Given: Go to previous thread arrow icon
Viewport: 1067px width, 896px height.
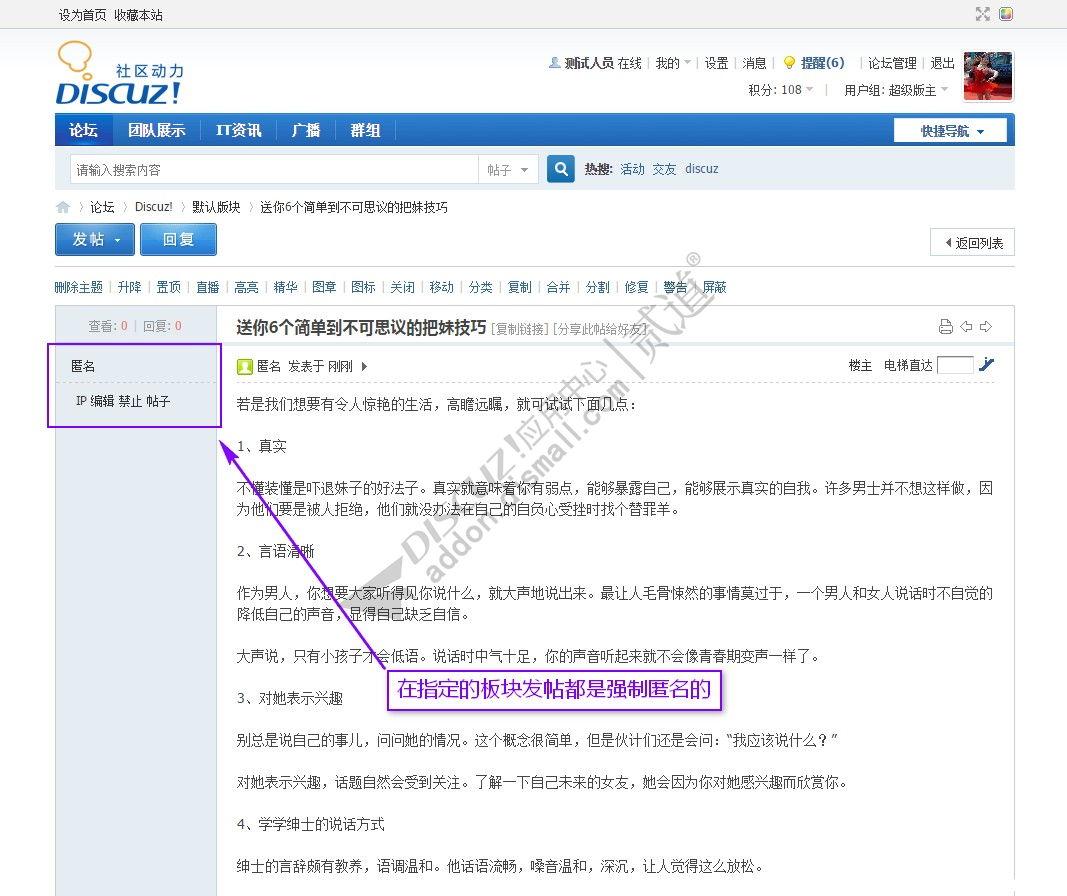Looking at the screenshot, I should click(966, 327).
